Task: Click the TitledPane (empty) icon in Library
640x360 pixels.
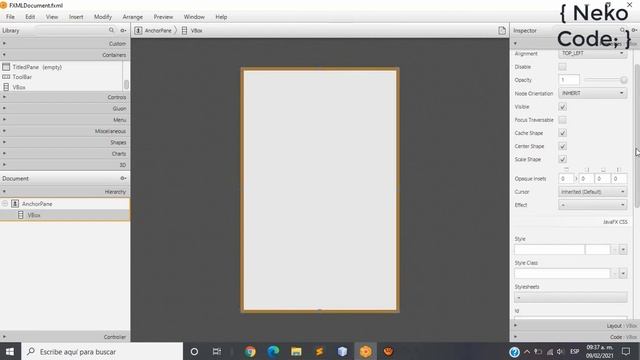Action: tap(6, 67)
